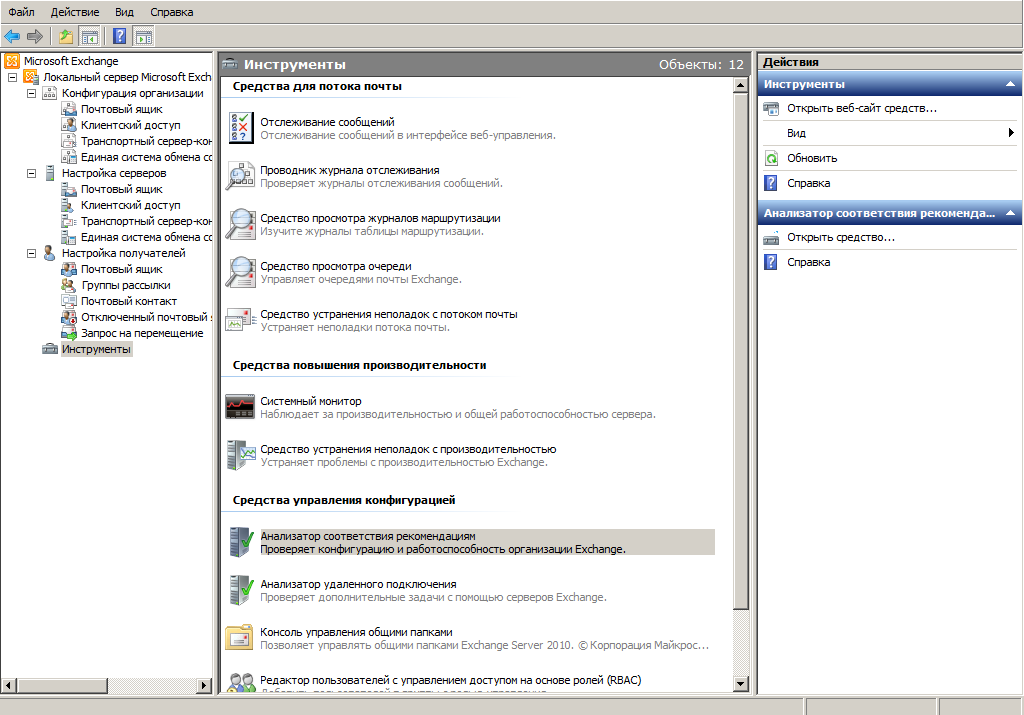Click the green Обновить refresh icon
This screenshot has width=1024, height=715.
(x=771, y=158)
